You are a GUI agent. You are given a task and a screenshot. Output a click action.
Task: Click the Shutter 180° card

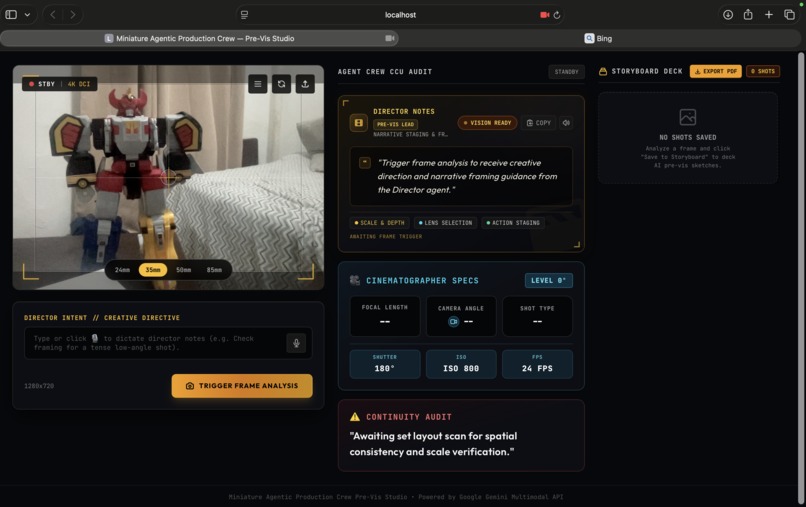(384, 364)
